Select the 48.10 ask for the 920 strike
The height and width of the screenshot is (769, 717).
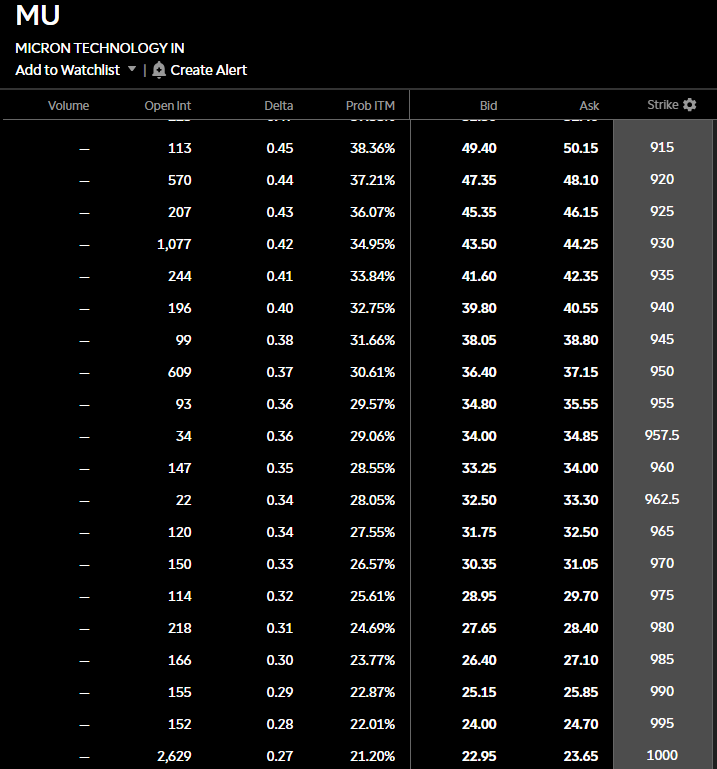click(581, 180)
